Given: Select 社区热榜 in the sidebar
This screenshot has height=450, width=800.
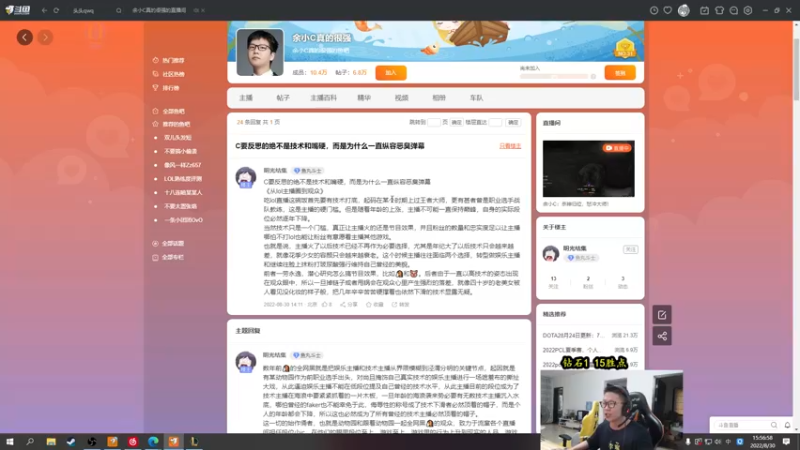Looking at the screenshot, I should point(173,74).
